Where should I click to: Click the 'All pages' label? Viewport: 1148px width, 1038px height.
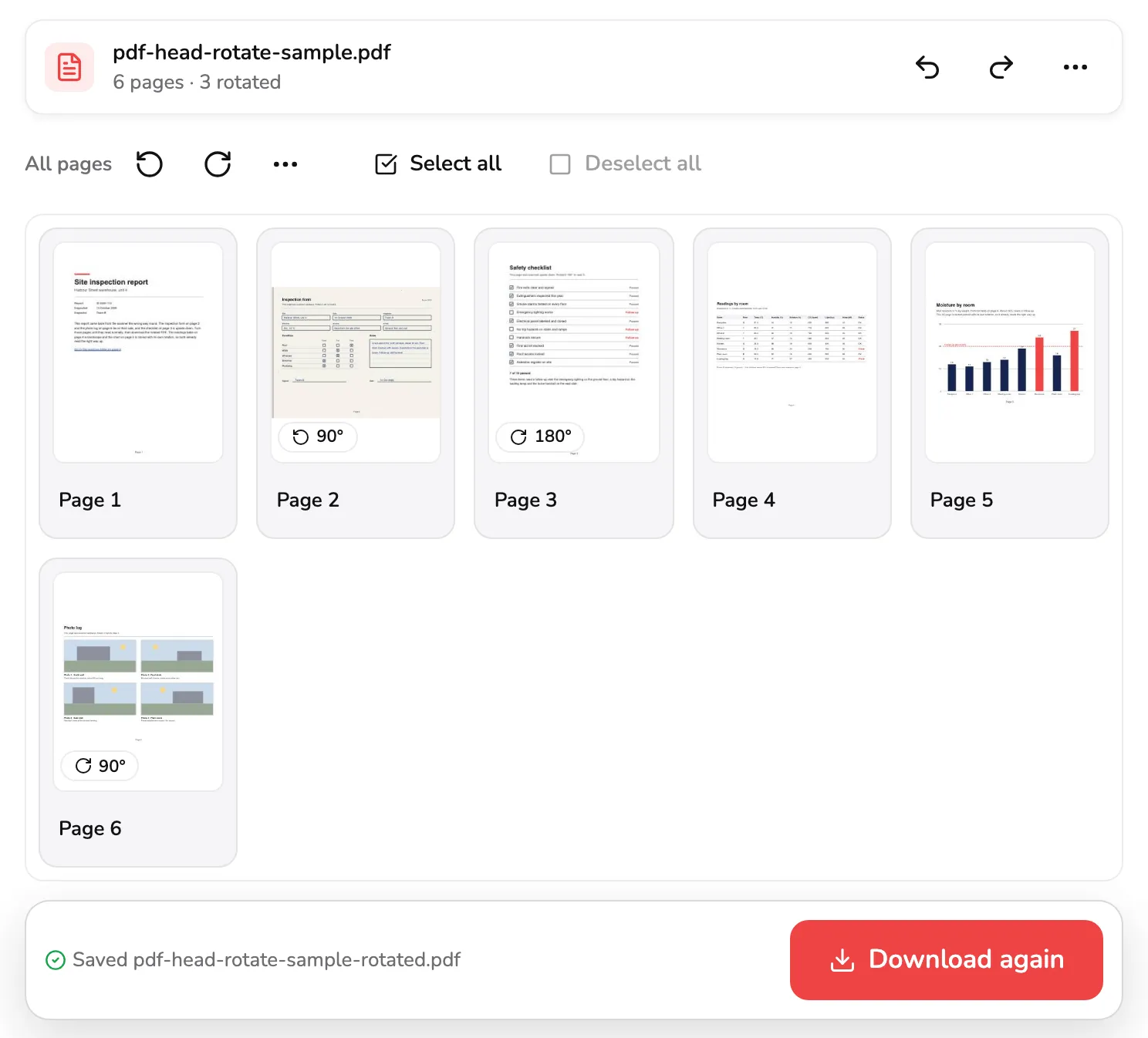point(69,163)
